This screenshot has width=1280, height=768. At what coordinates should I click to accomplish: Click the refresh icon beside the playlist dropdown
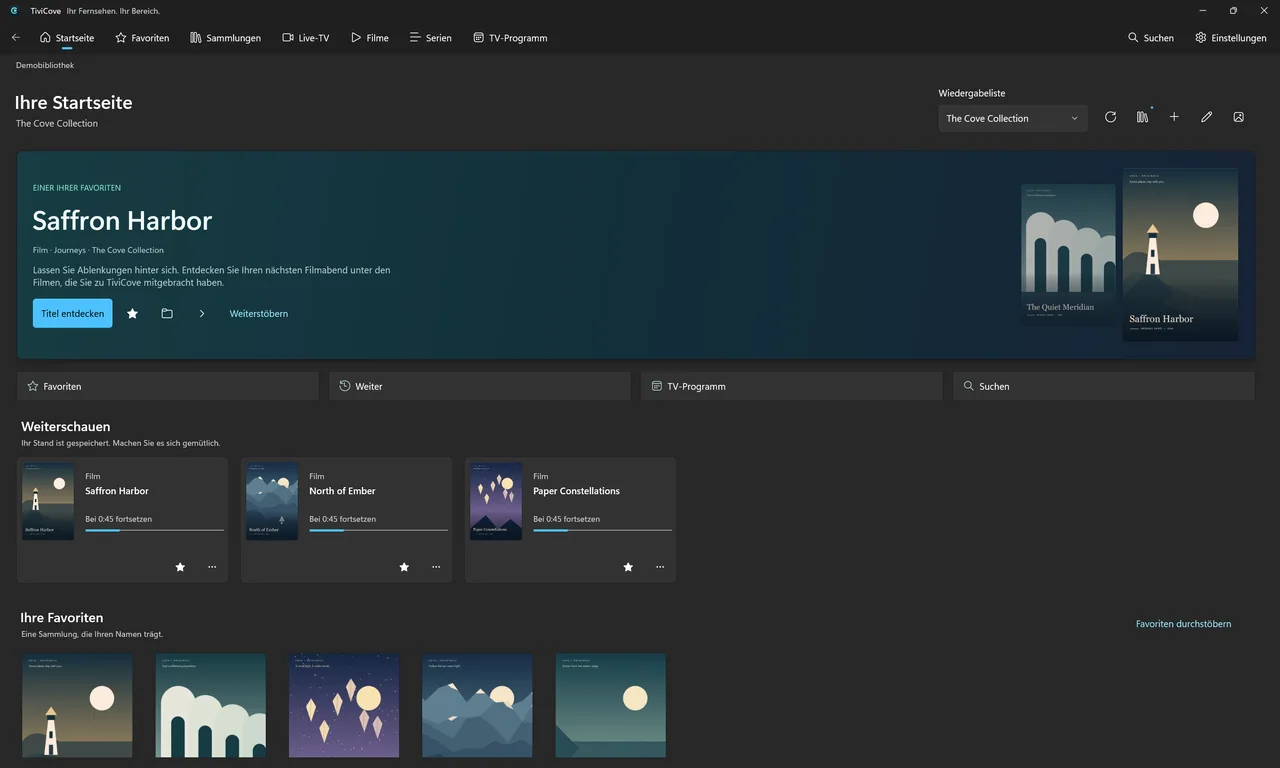[x=1110, y=117]
